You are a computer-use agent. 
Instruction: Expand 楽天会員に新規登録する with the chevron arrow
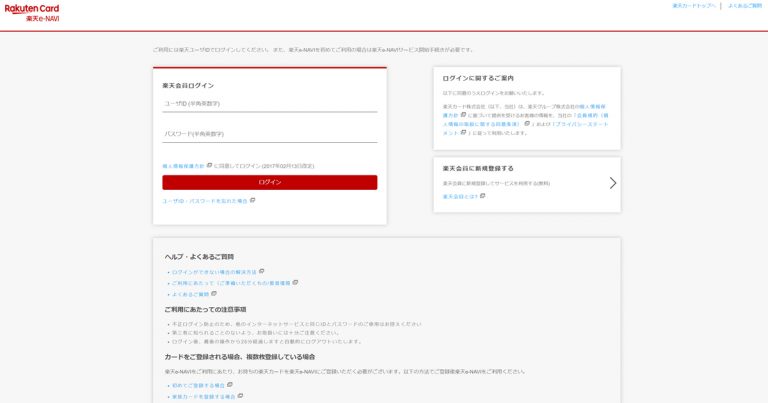(x=612, y=183)
